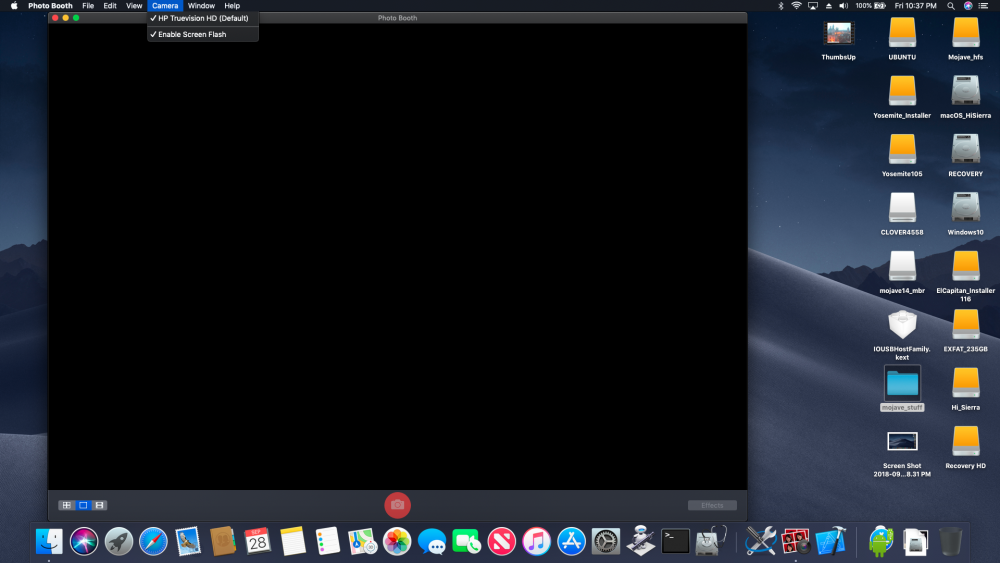Select the movie clip recording mode

[99, 505]
